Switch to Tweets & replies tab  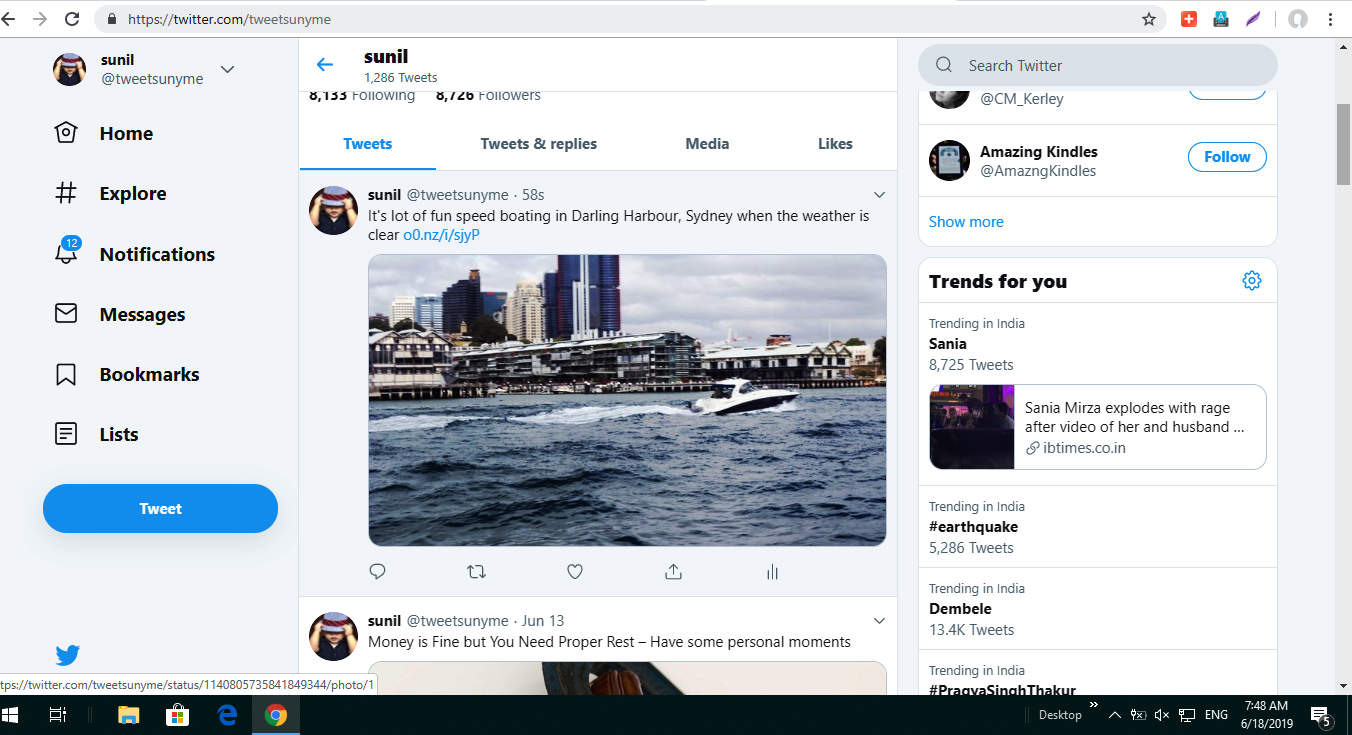point(539,144)
